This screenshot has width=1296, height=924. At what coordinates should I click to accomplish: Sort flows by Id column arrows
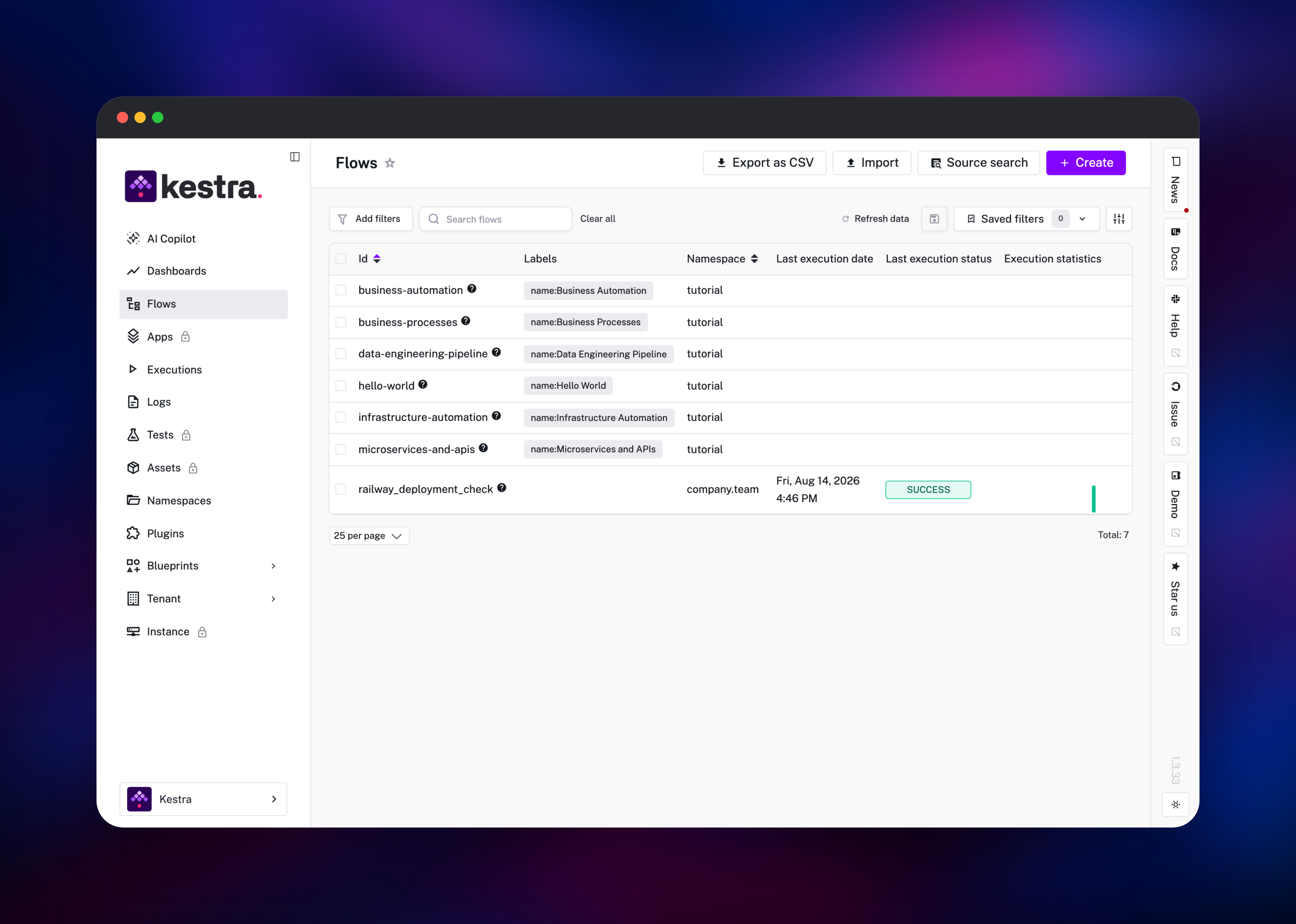tap(377, 259)
